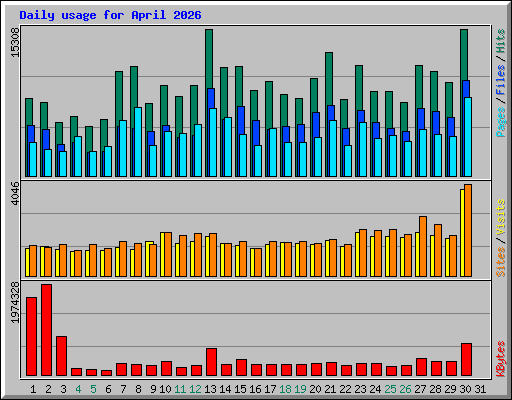
Task: Select weekend day 18 on the x-axis
Action: pos(285,389)
